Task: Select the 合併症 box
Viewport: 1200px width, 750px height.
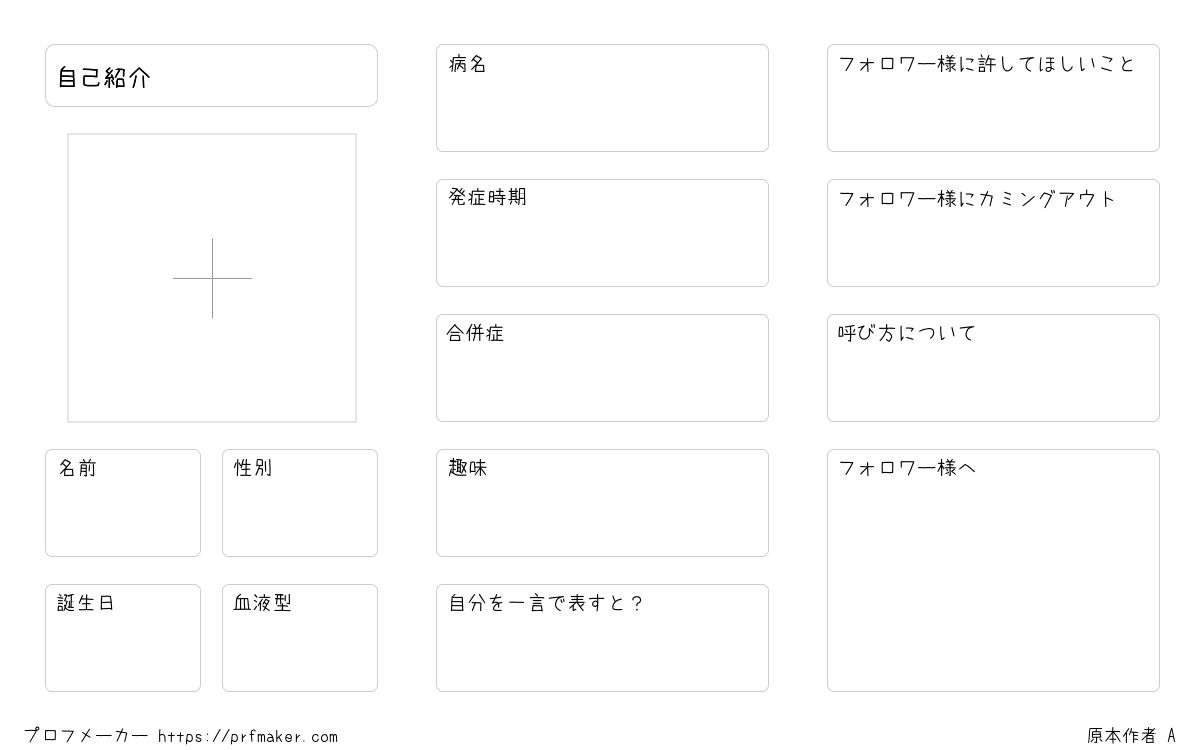Action: 602,368
